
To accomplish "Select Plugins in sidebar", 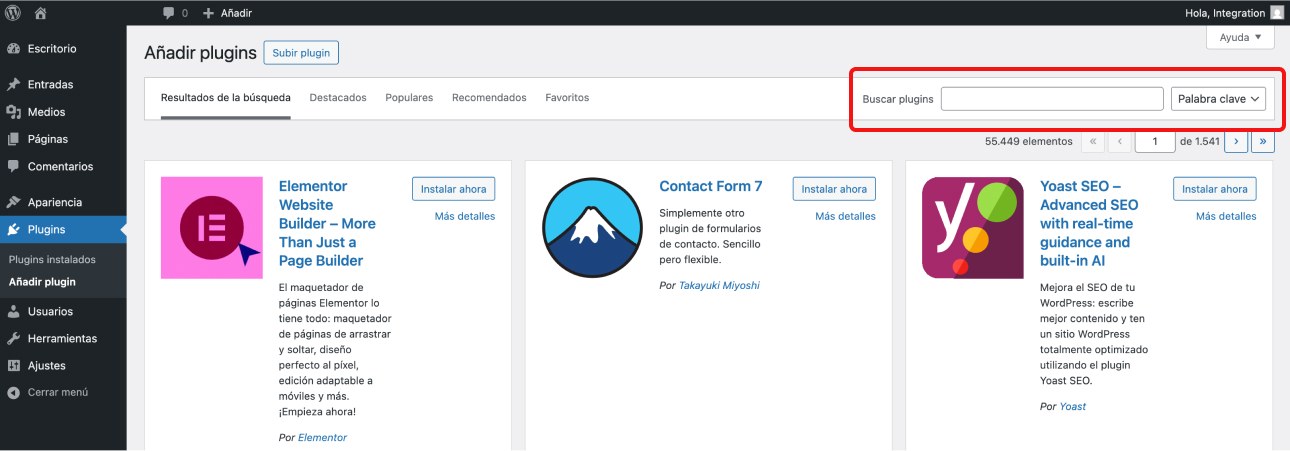I will coord(63,229).
